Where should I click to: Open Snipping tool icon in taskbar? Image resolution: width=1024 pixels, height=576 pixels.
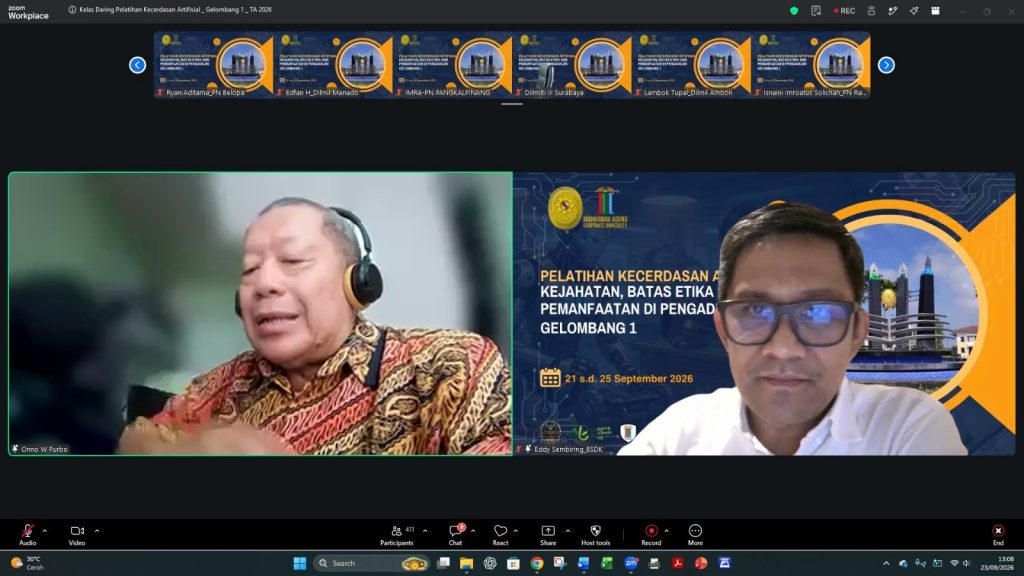560,563
